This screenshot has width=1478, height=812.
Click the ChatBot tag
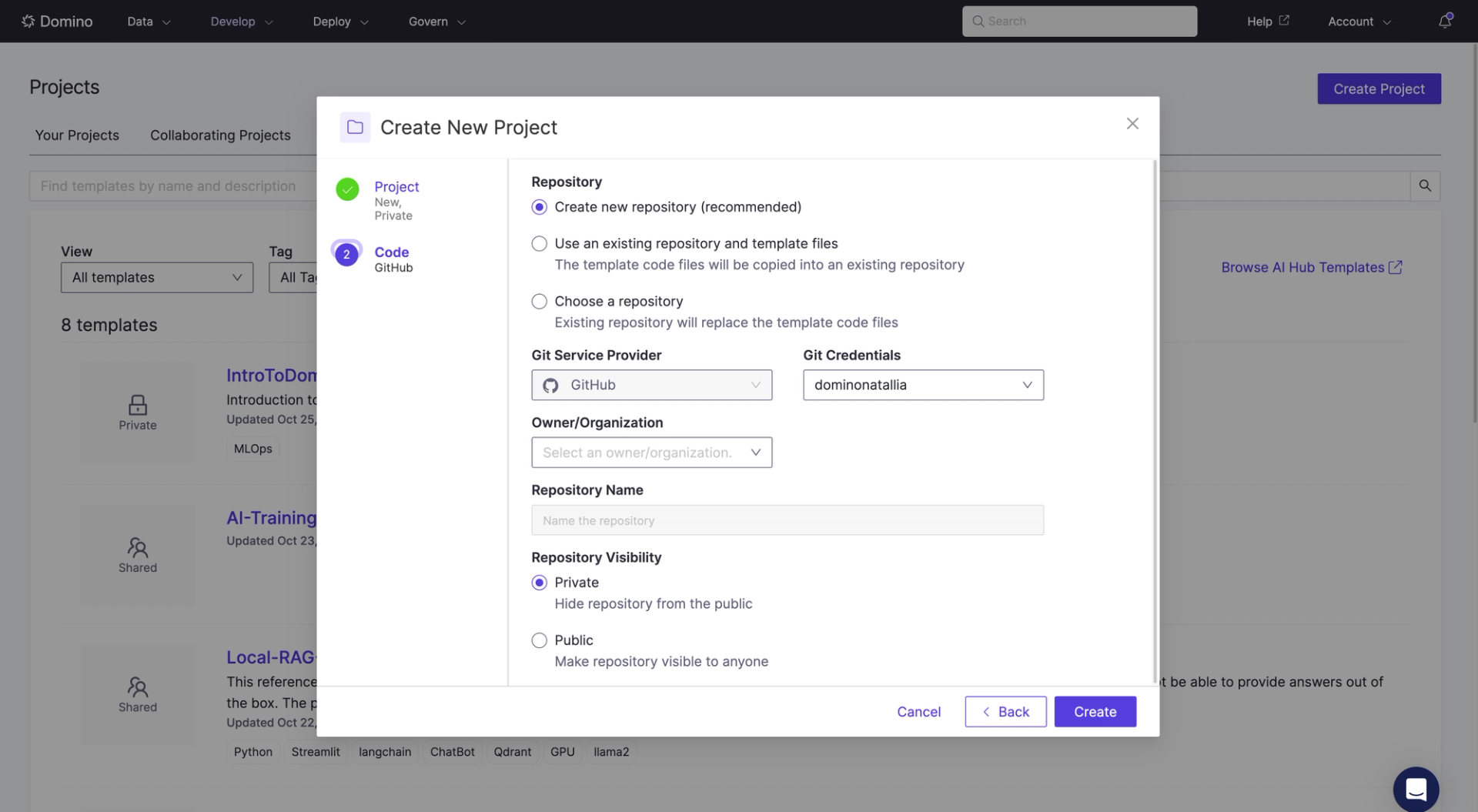(452, 752)
